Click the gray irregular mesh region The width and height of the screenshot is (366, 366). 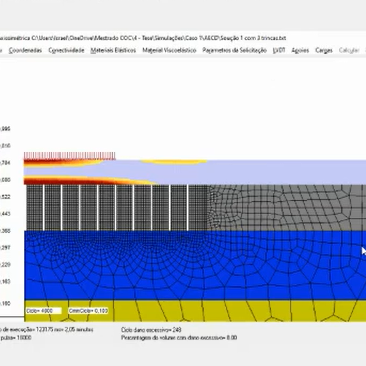(x=287, y=207)
